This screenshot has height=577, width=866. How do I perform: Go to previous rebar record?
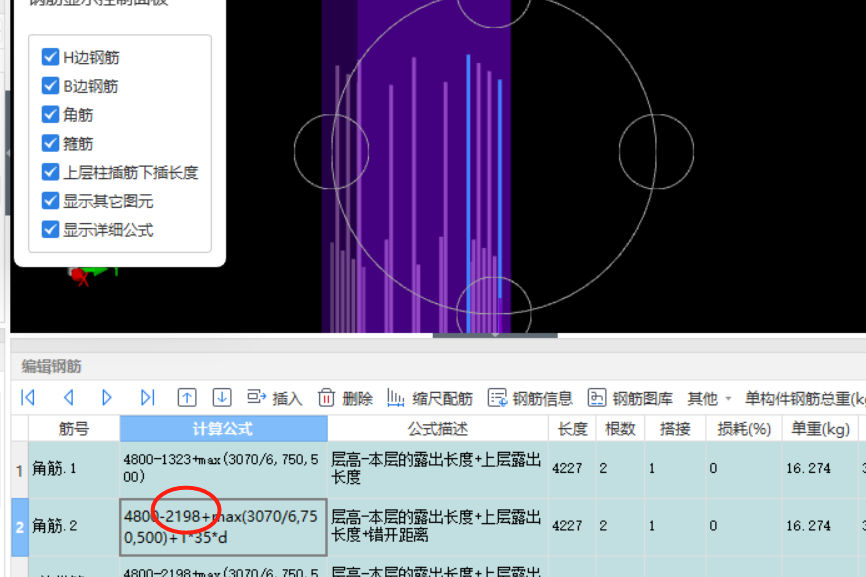pyautogui.click(x=68, y=398)
